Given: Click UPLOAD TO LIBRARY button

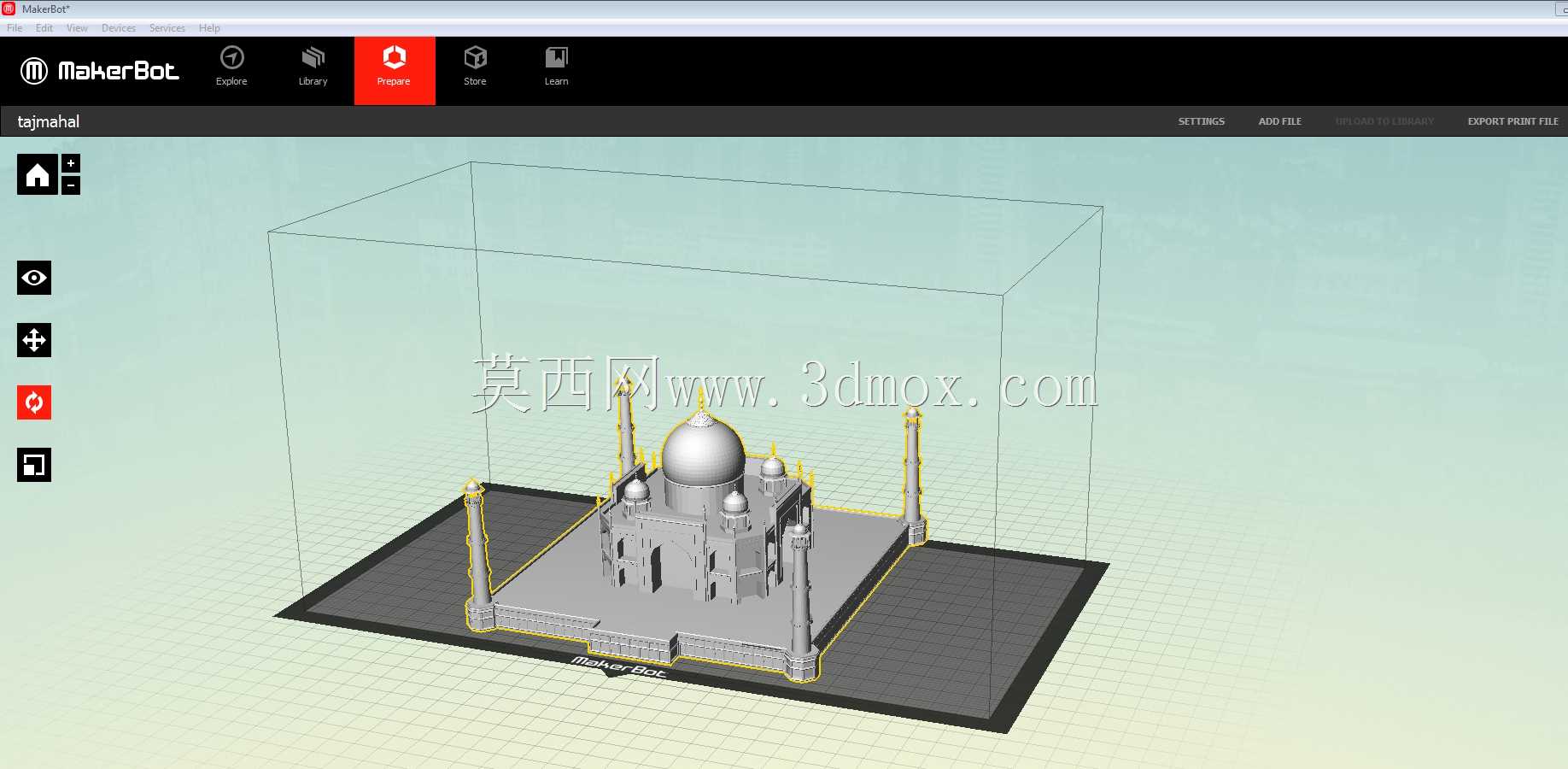Looking at the screenshot, I should [x=1384, y=121].
